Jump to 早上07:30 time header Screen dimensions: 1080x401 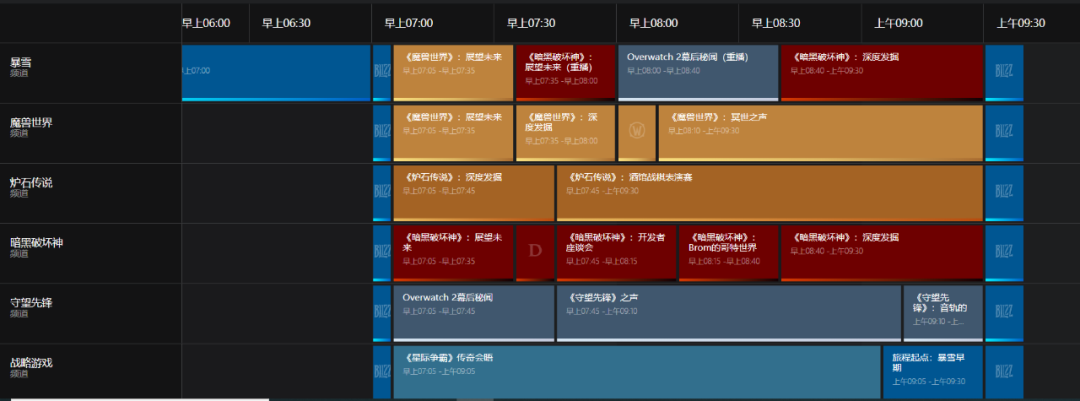531,23
